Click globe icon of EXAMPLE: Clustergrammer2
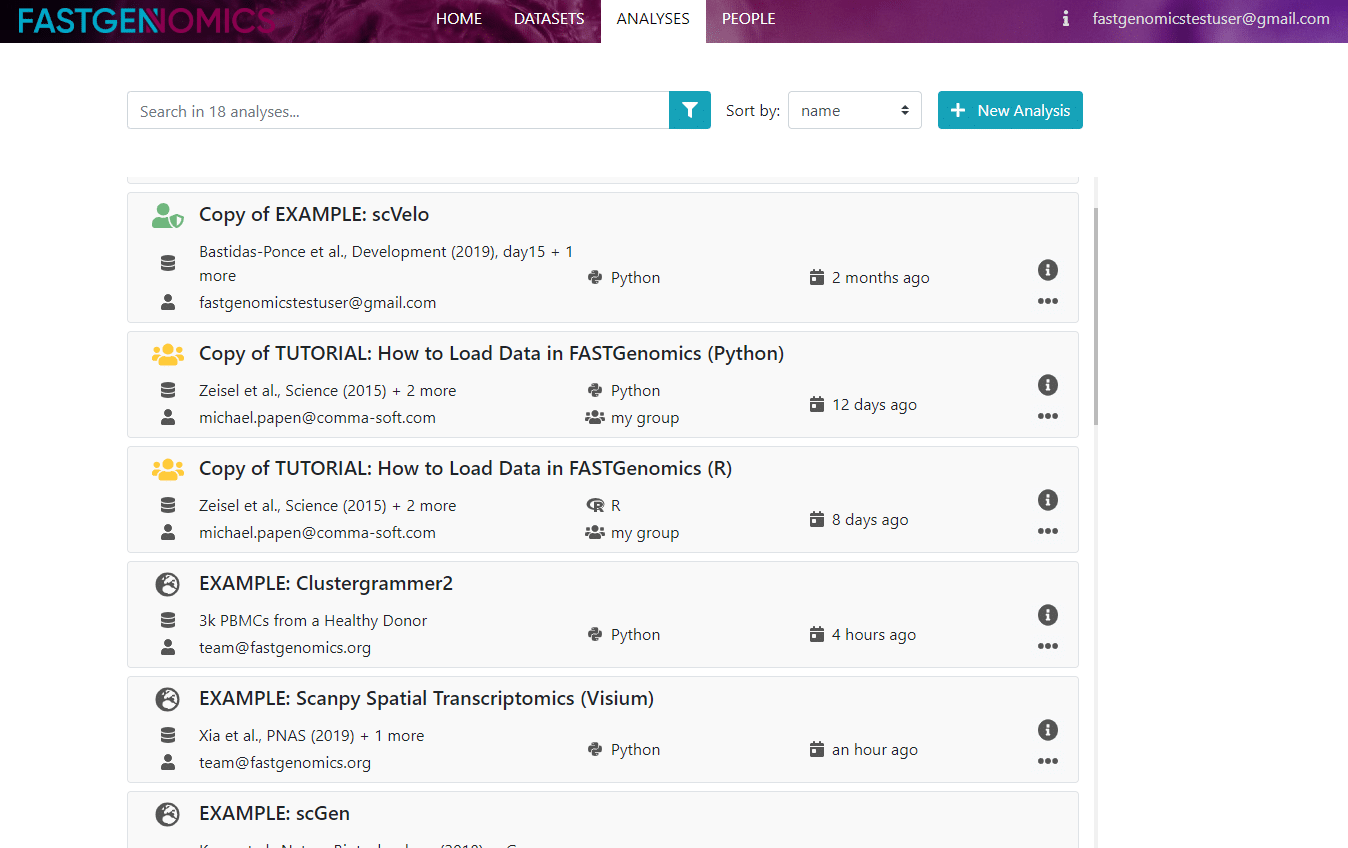 [x=168, y=584]
